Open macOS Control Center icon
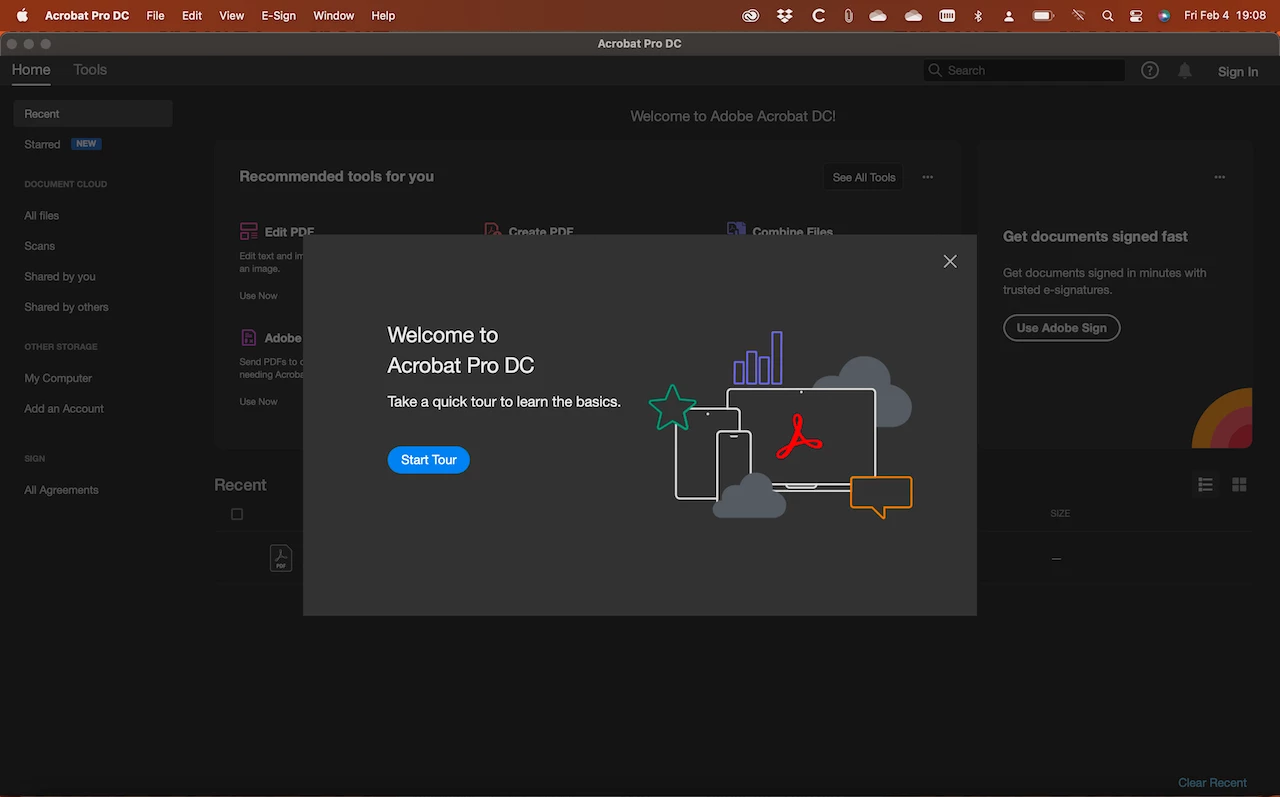Image resolution: width=1280 pixels, height=797 pixels. [x=1136, y=16]
